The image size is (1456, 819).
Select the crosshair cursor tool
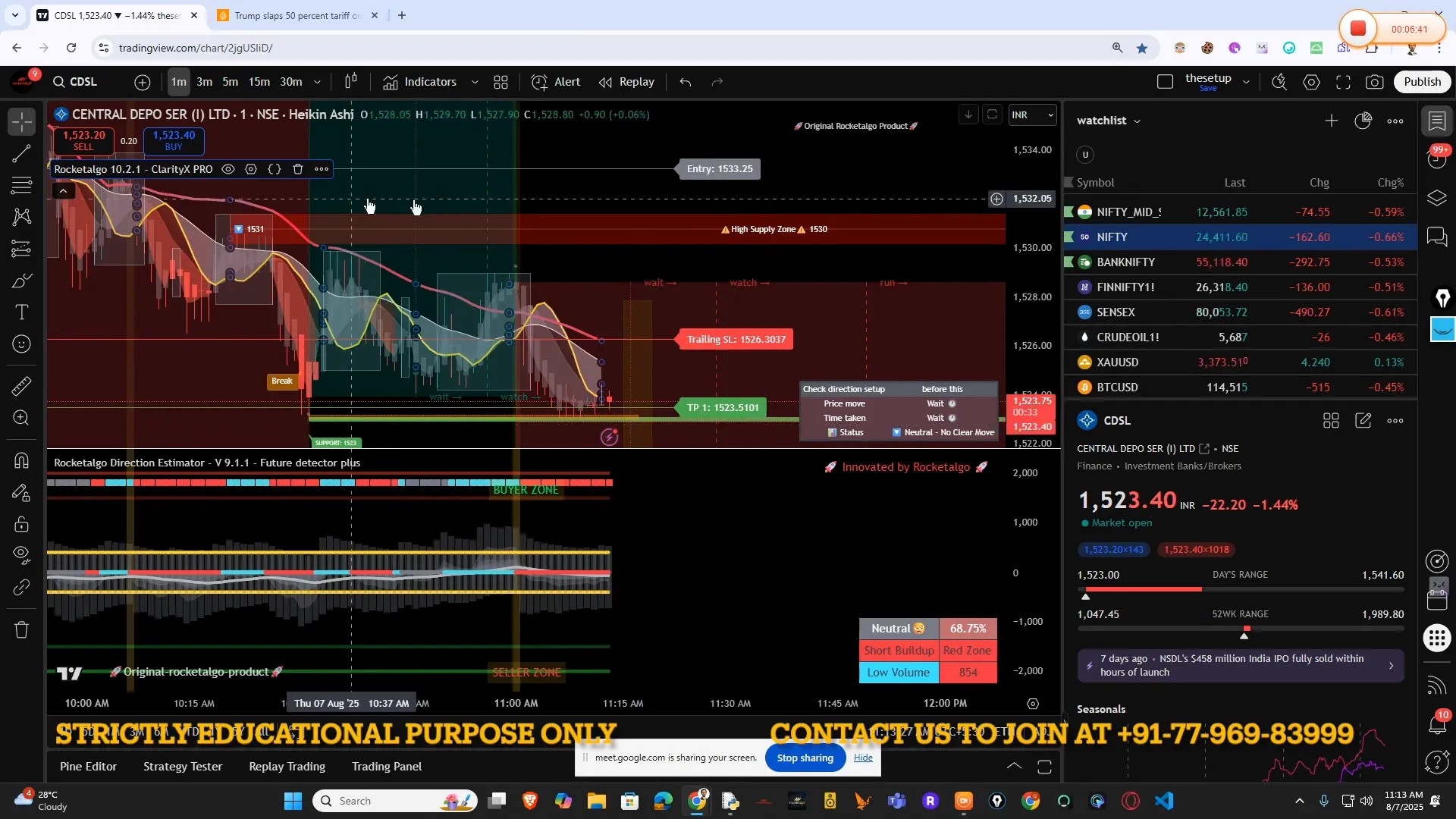[x=22, y=121]
